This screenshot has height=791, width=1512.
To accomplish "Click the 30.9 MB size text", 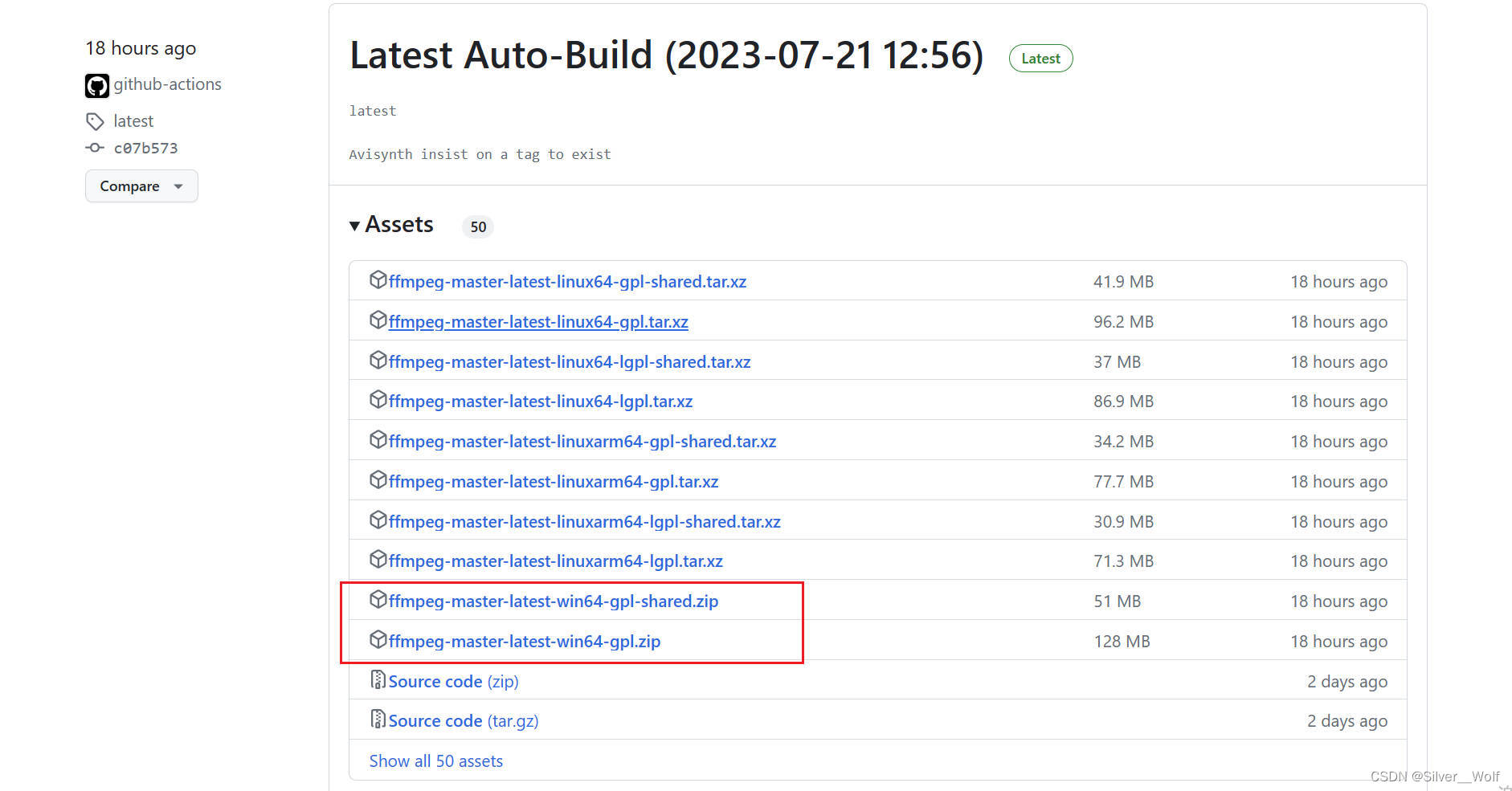I will (1123, 522).
